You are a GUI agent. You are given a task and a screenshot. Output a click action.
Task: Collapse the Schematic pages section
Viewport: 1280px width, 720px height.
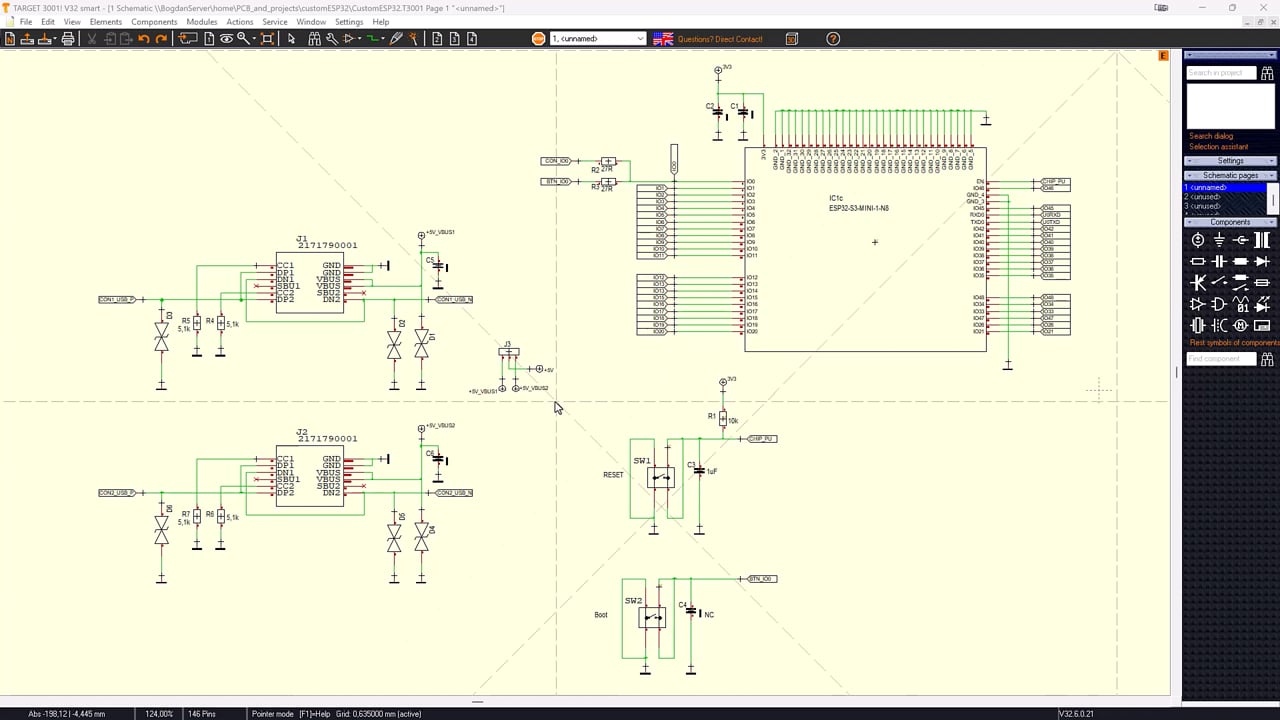point(1230,176)
